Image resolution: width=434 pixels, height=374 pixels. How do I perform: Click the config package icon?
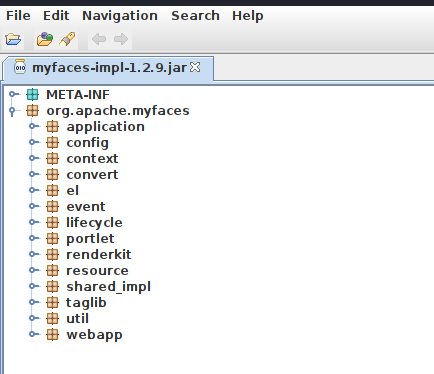[x=52, y=143]
